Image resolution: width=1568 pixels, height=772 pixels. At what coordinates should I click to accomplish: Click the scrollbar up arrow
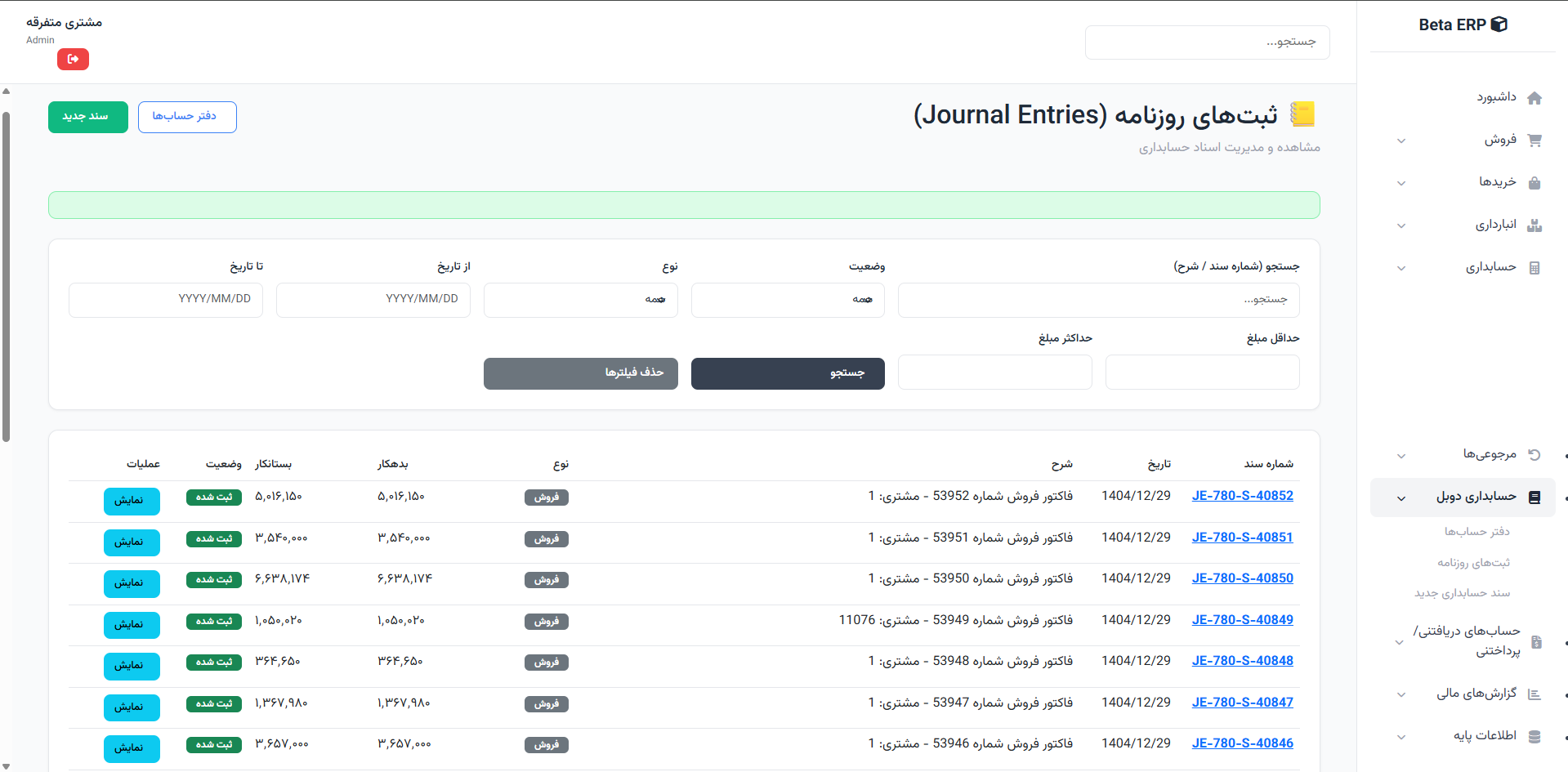coord(6,91)
